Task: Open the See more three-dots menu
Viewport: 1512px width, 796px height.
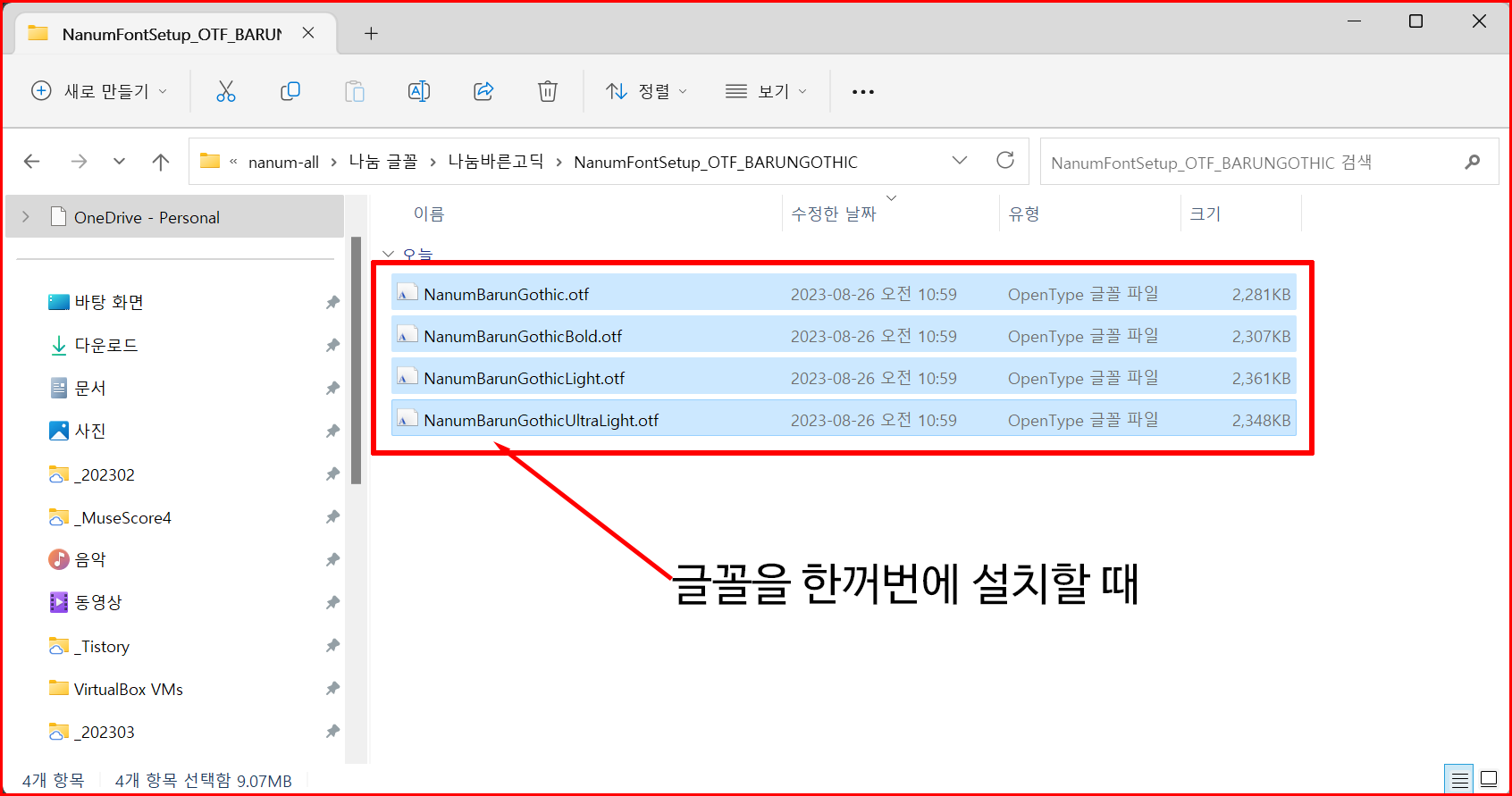Action: pyautogui.click(x=863, y=92)
